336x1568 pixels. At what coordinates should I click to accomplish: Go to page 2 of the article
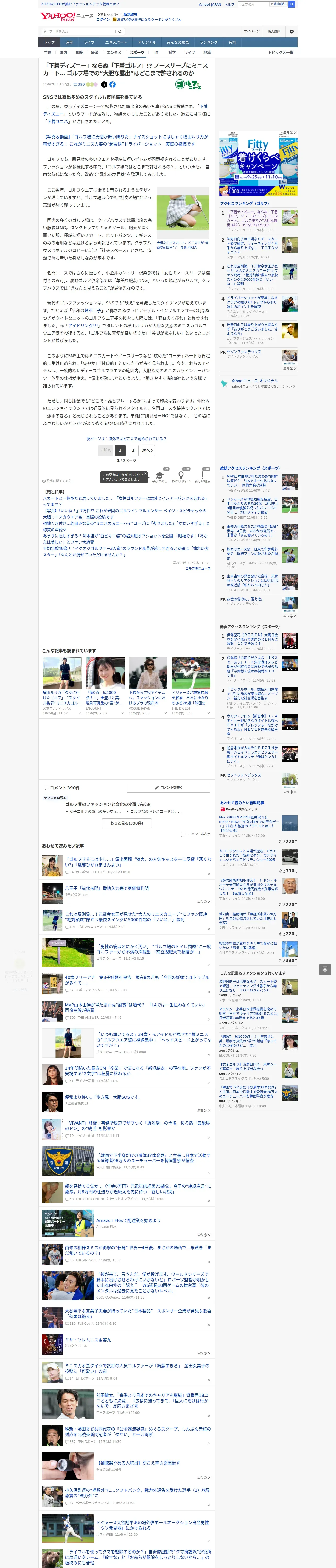133,451
